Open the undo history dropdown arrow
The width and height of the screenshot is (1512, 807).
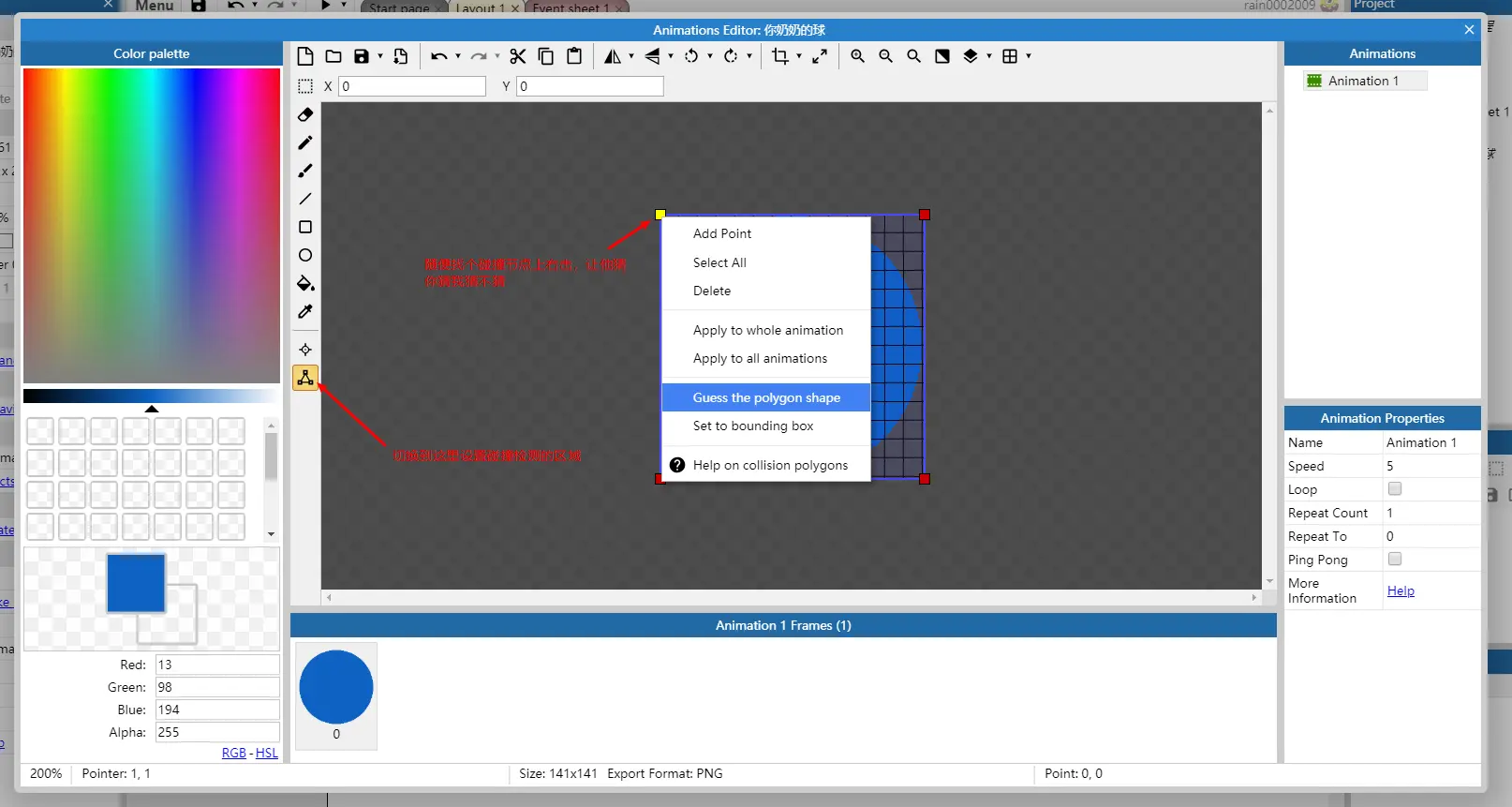[x=458, y=56]
